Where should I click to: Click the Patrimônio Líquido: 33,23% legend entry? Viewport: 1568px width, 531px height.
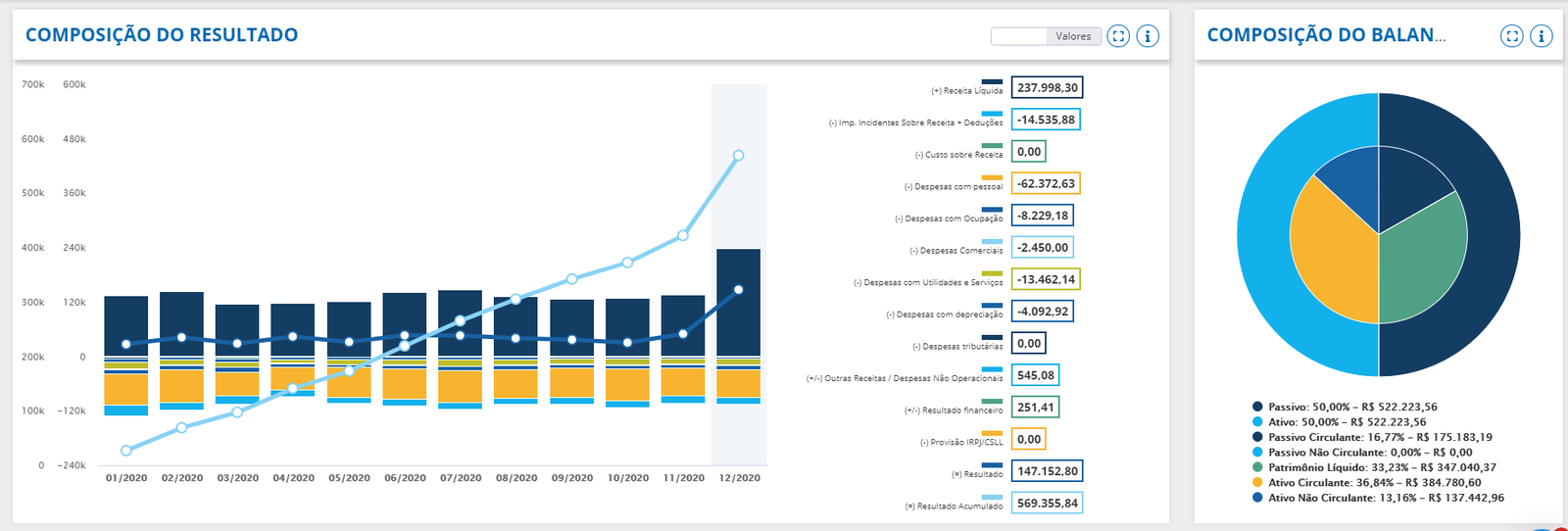point(1374,467)
